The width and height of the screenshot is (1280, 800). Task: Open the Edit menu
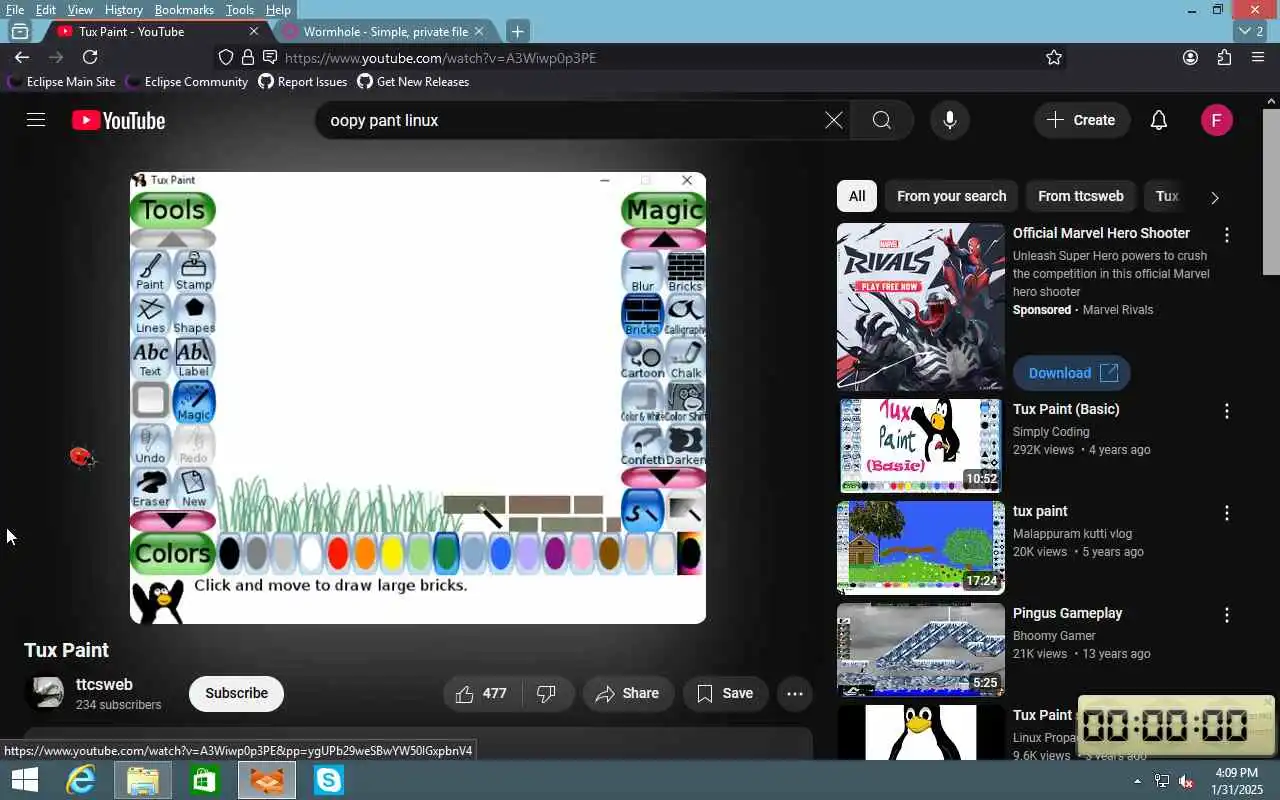click(x=46, y=10)
